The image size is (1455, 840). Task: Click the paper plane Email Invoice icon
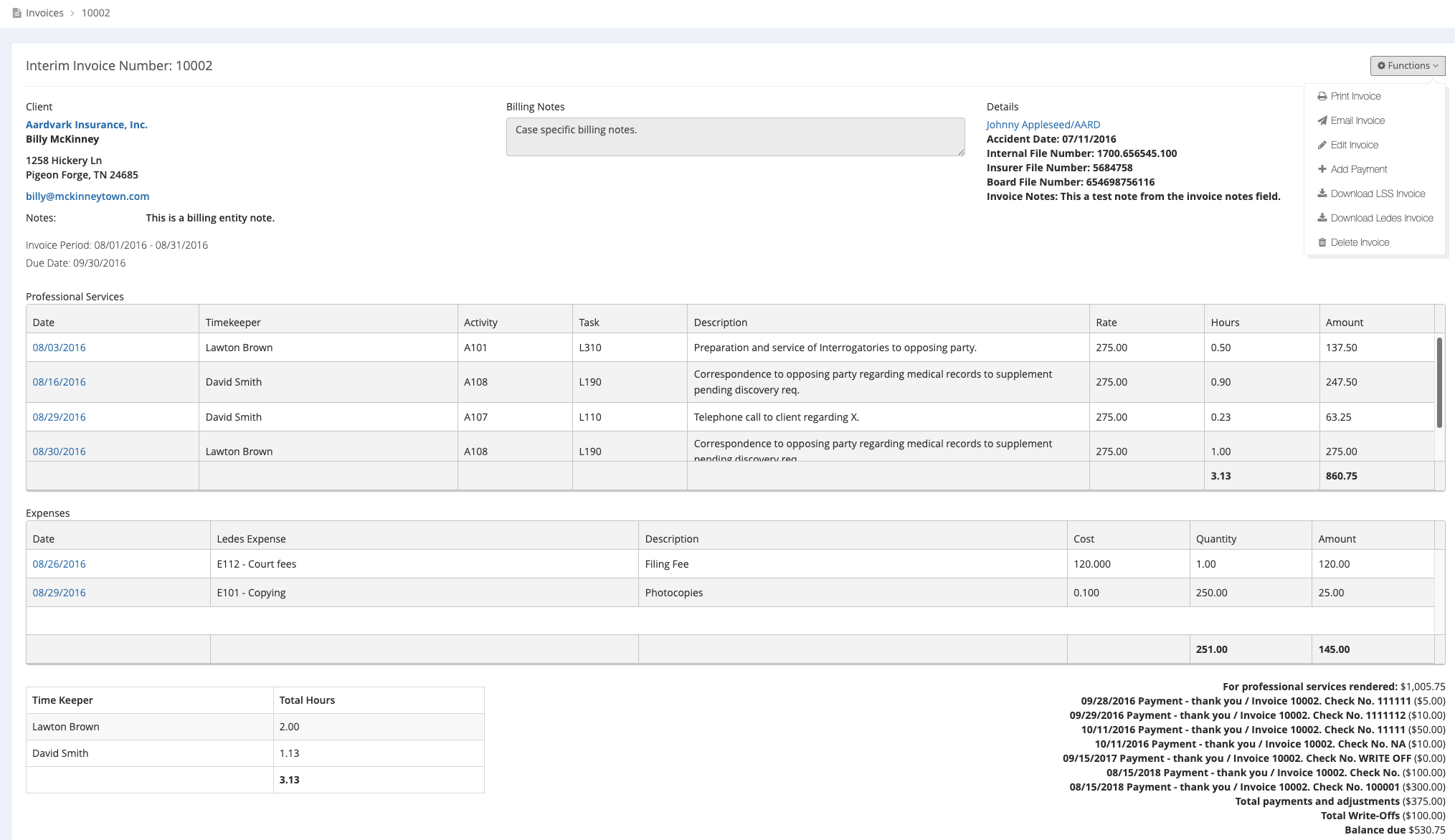pyautogui.click(x=1322, y=120)
